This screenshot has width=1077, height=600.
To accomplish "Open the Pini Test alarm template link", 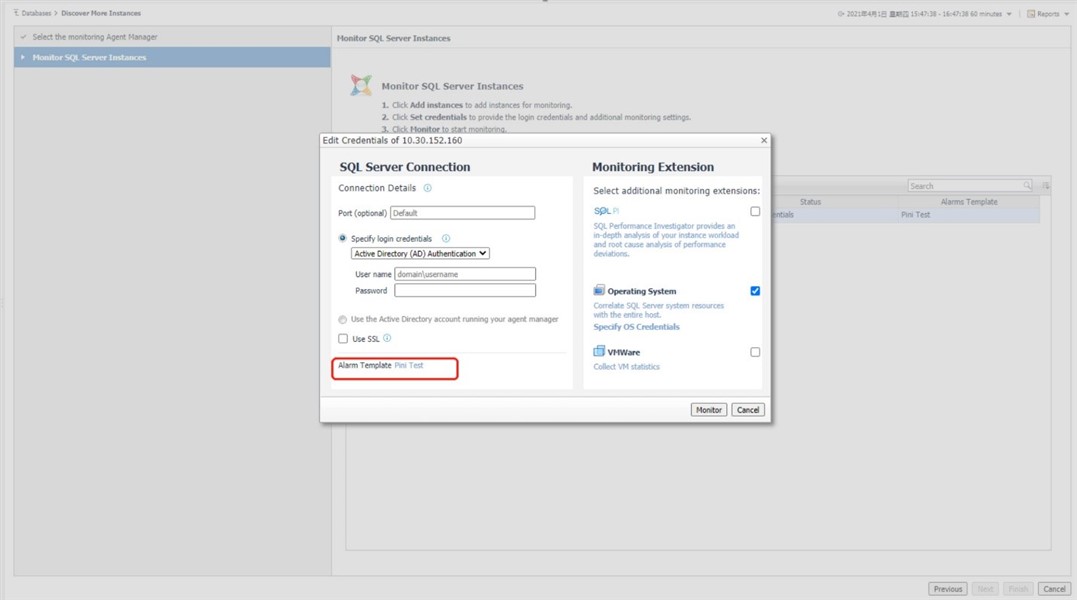I will click(x=409, y=365).
